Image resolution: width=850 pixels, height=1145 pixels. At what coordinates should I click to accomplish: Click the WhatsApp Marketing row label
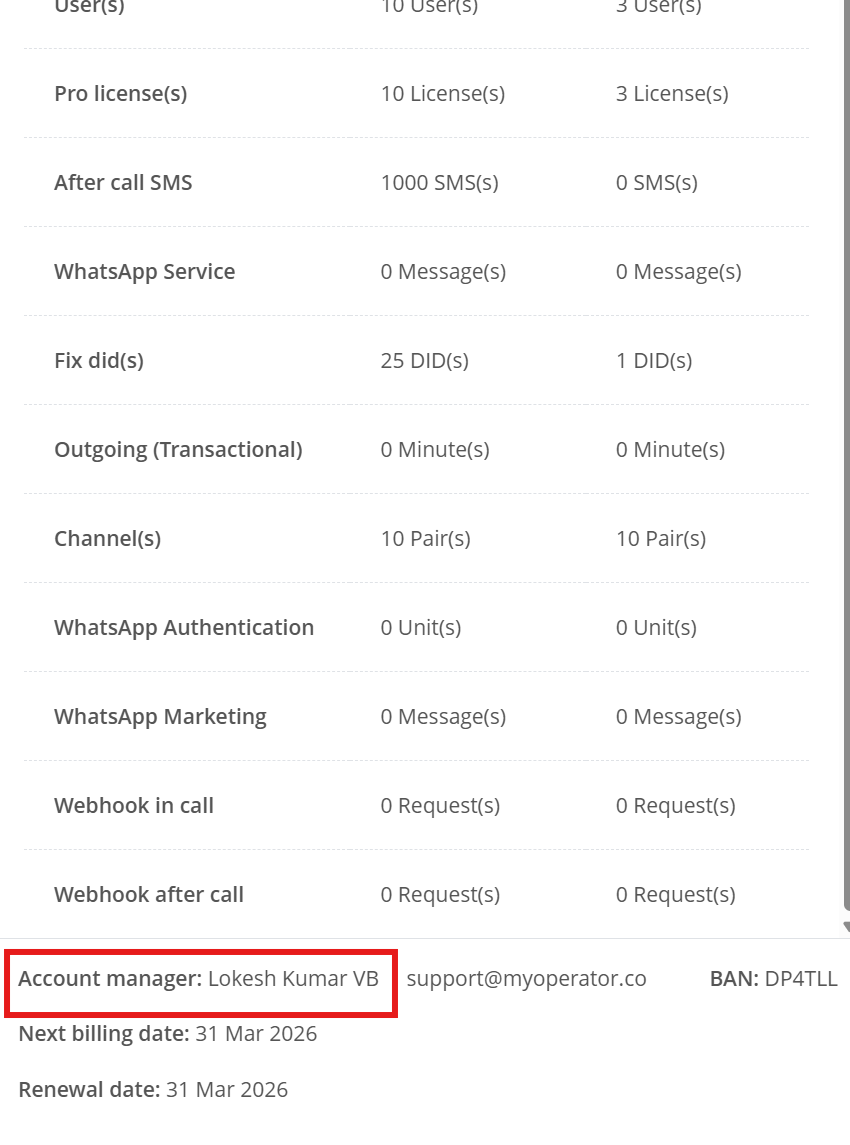coord(160,716)
